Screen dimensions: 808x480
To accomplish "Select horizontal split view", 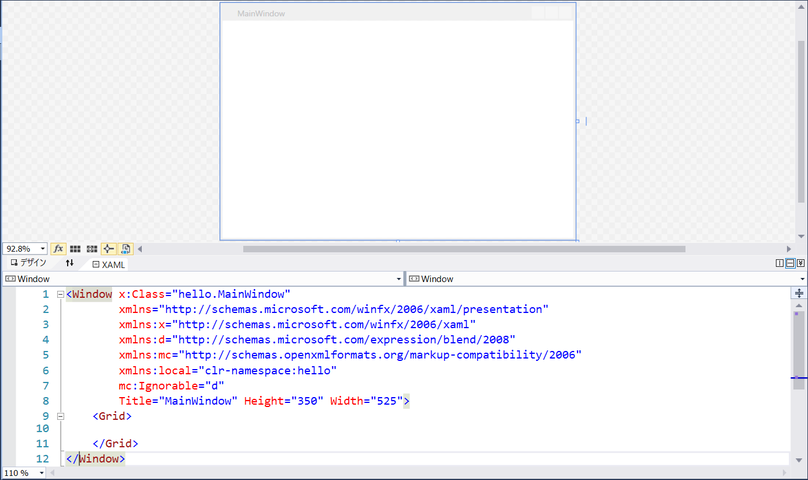I will [x=790, y=263].
